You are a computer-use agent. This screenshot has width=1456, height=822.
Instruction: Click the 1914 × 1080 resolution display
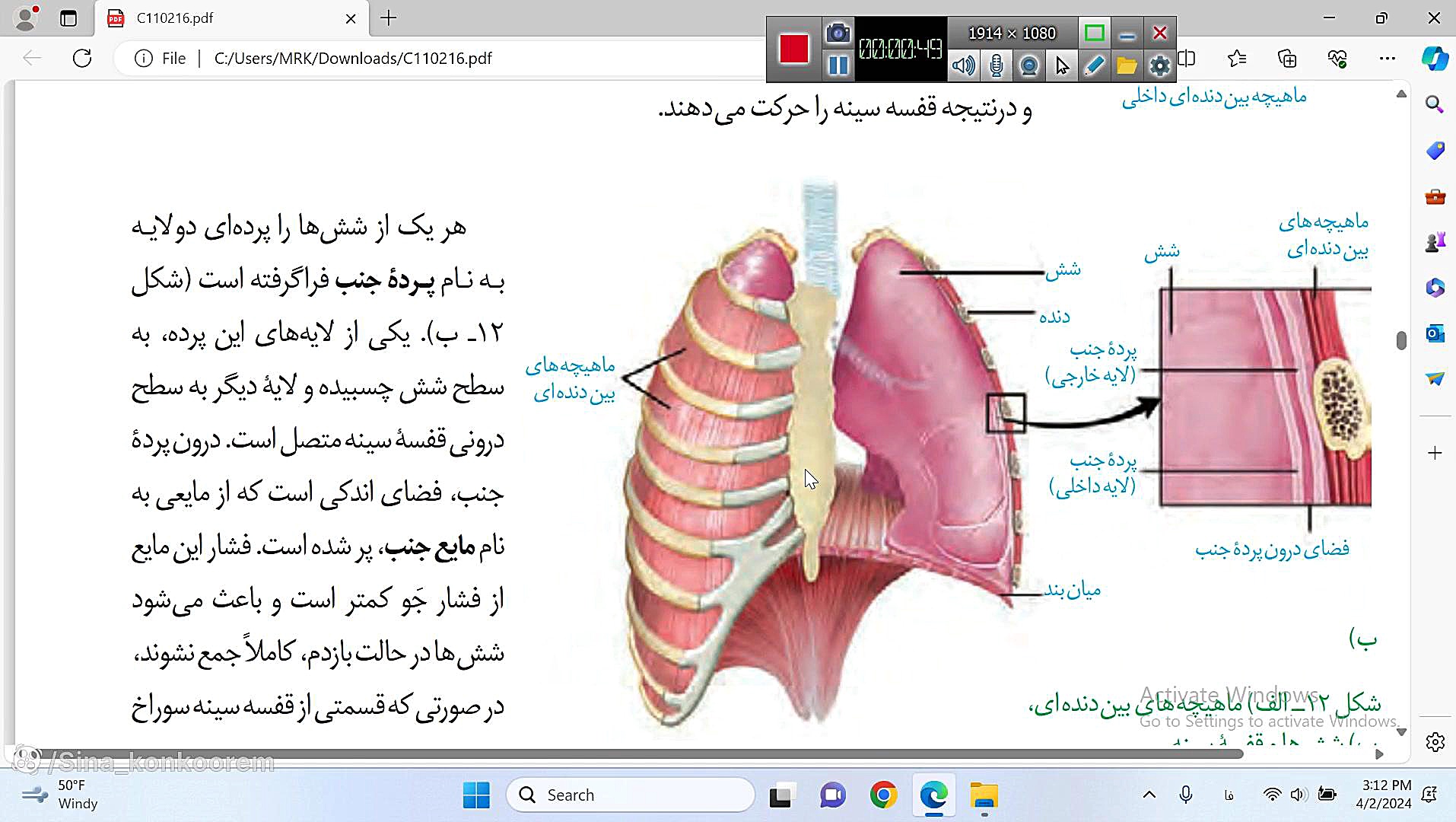pyautogui.click(x=1012, y=33)
